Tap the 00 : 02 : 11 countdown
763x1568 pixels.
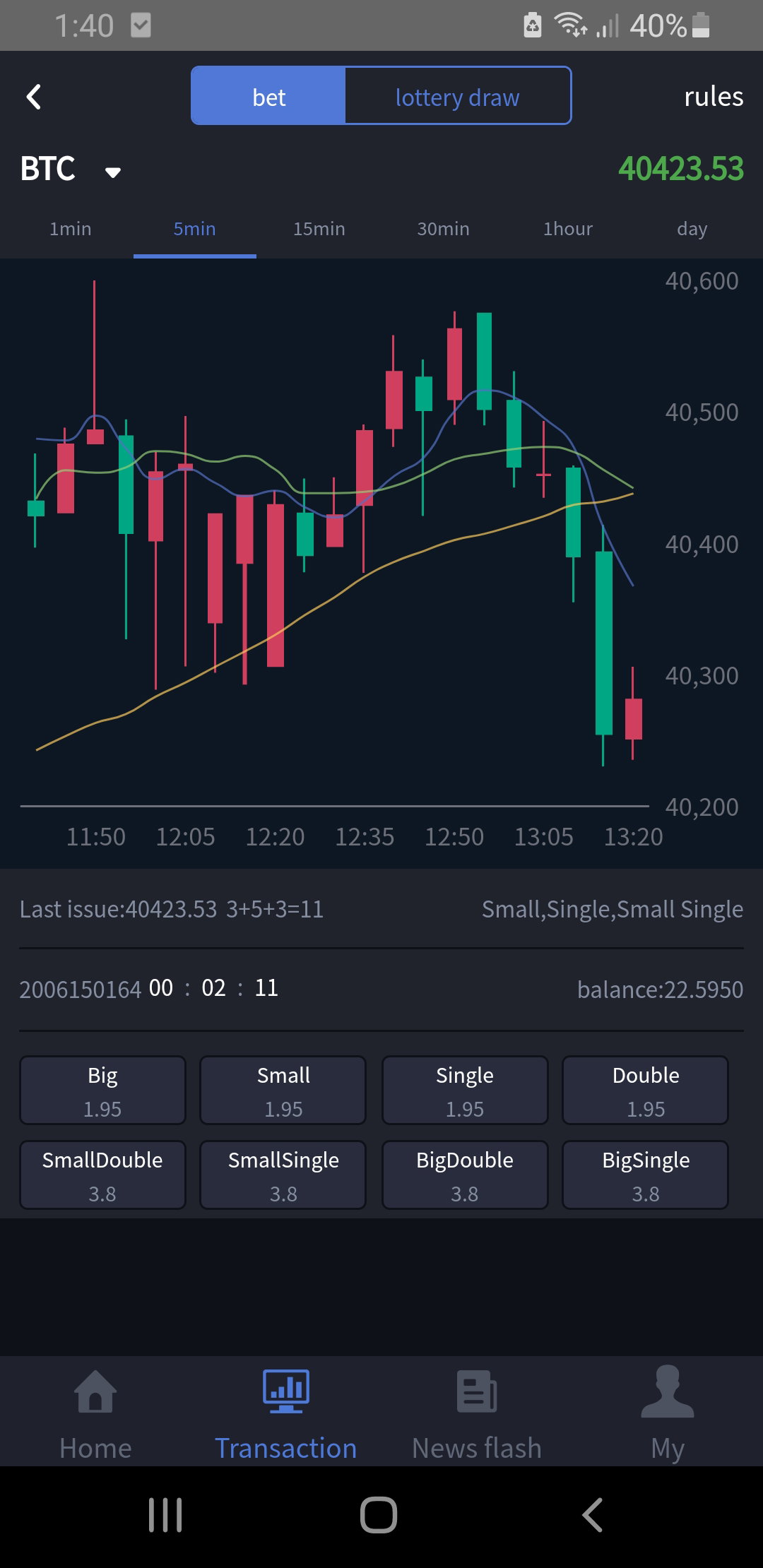[213, 988]
